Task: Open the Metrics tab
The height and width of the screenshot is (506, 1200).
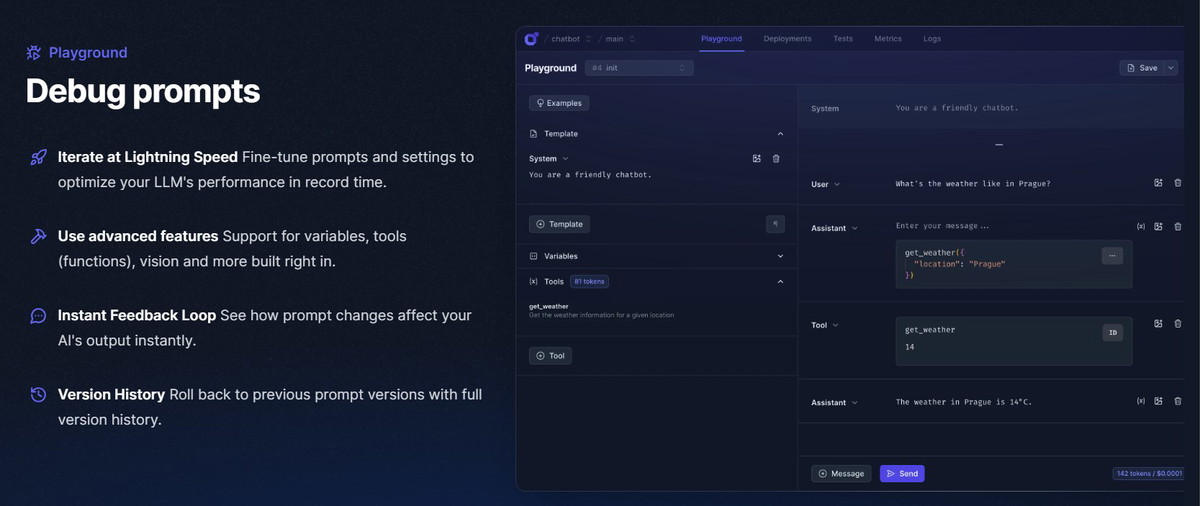Action: 887,39
